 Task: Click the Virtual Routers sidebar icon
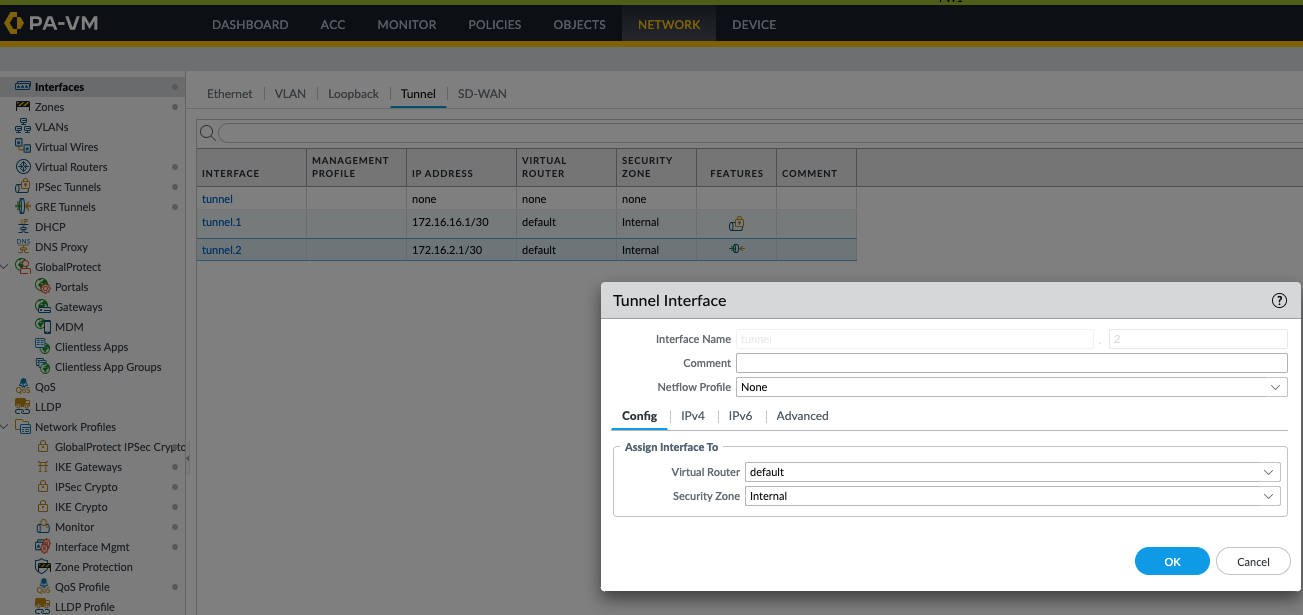(x=24, y=167)
